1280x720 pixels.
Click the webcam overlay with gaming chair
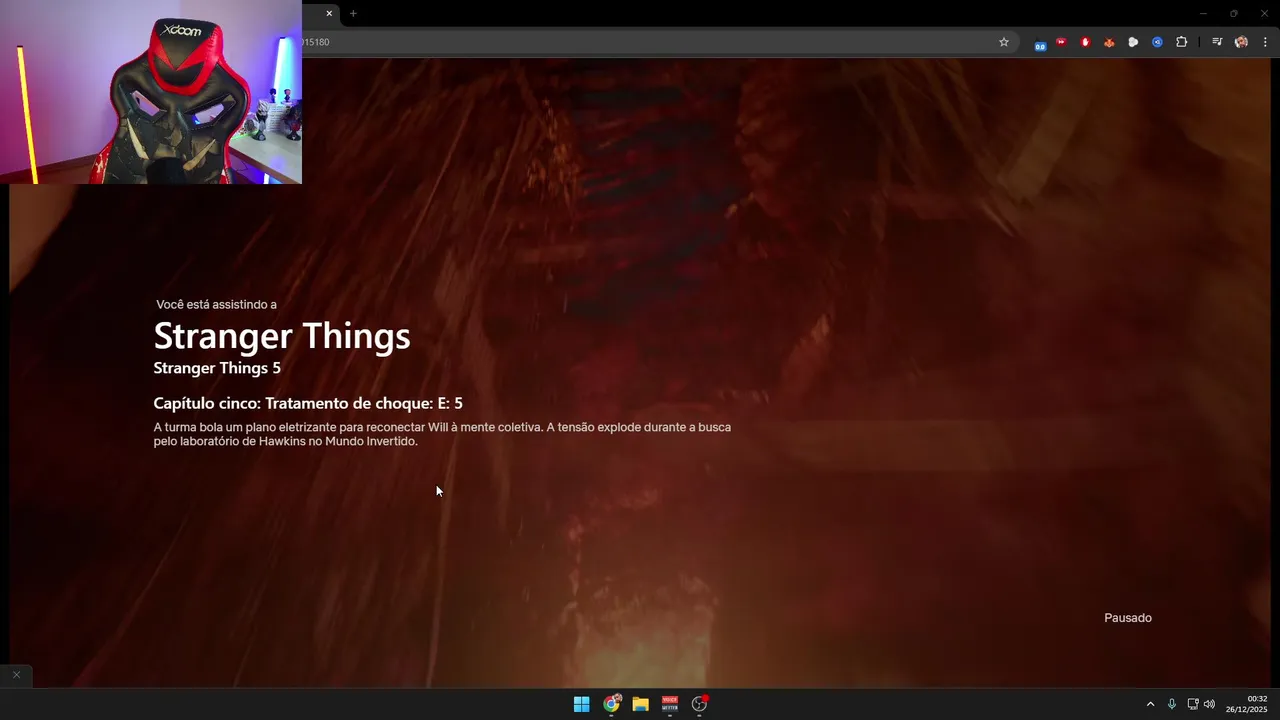point(150,92)
